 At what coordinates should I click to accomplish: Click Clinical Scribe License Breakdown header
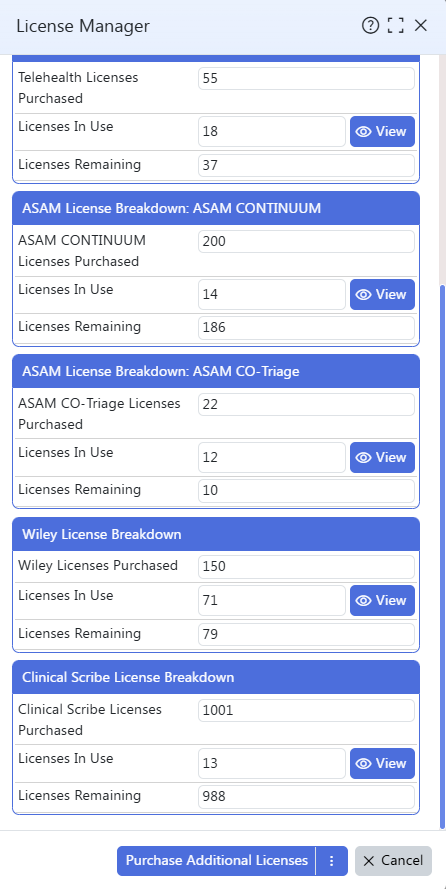tap(216, 678)
